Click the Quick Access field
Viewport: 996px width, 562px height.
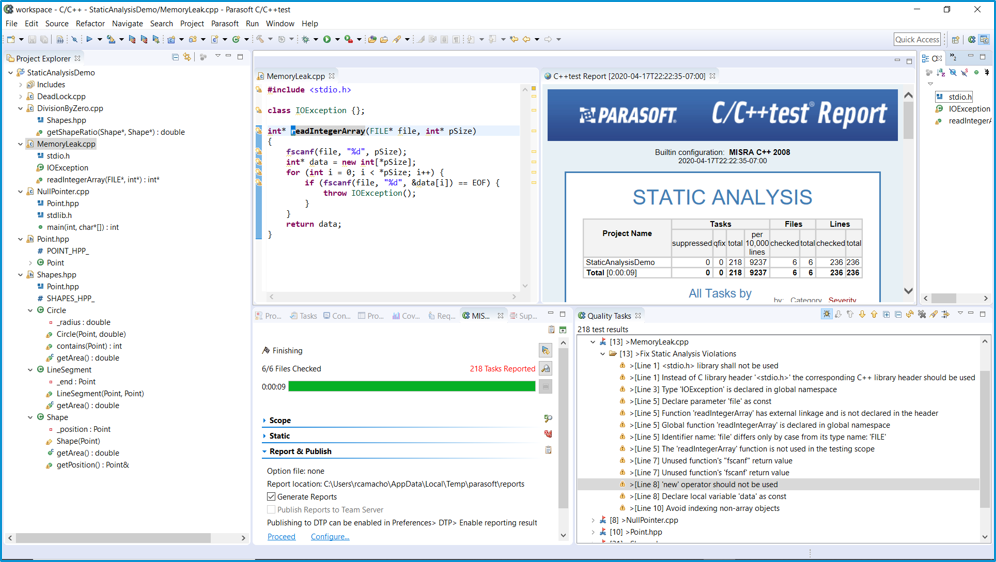coord(917,39)
